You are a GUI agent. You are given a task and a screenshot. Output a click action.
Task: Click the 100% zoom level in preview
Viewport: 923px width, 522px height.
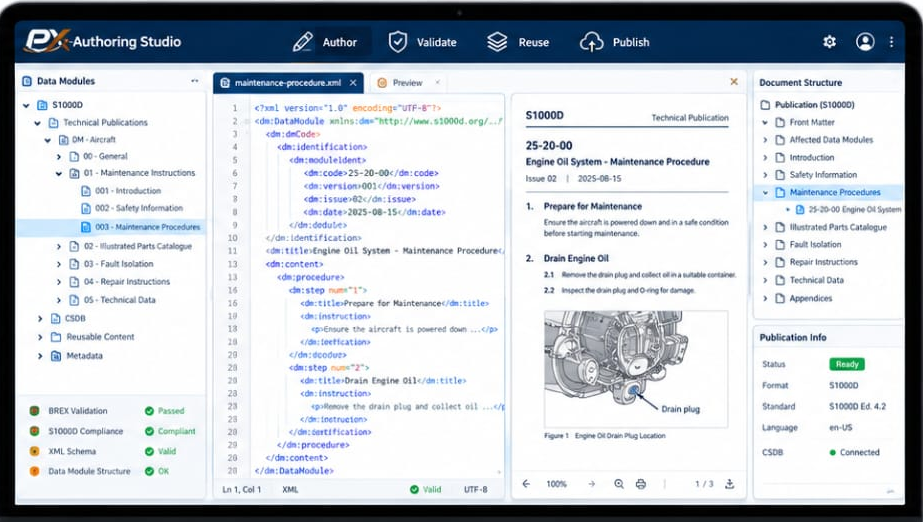(x=556, y=484)
